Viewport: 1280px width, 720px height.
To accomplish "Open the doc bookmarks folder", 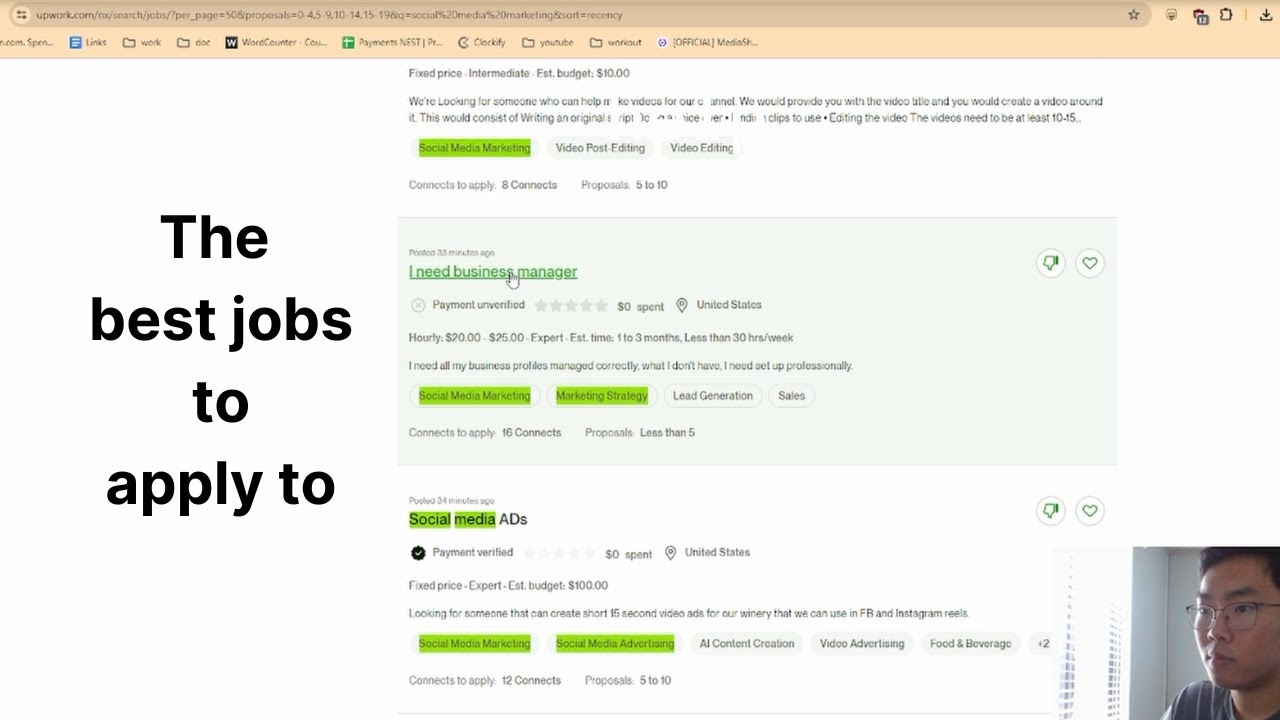I will (x=194, y=43).
